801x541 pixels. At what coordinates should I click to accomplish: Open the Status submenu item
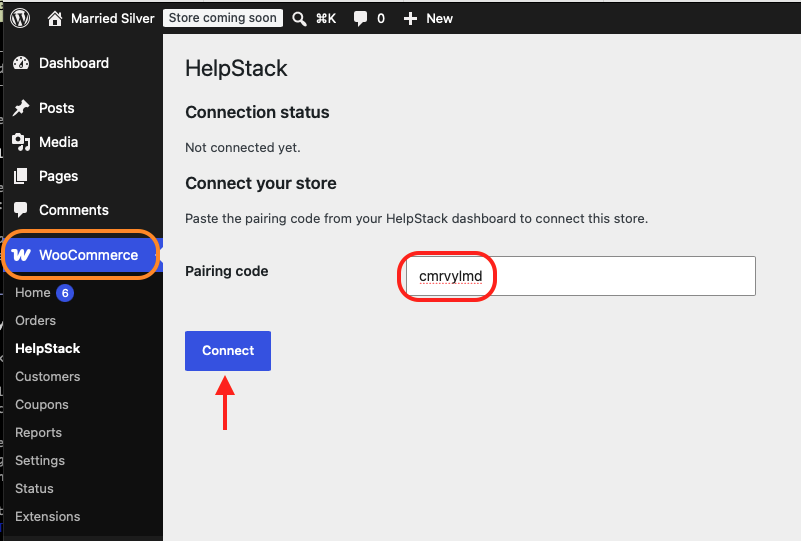point(34,488)
